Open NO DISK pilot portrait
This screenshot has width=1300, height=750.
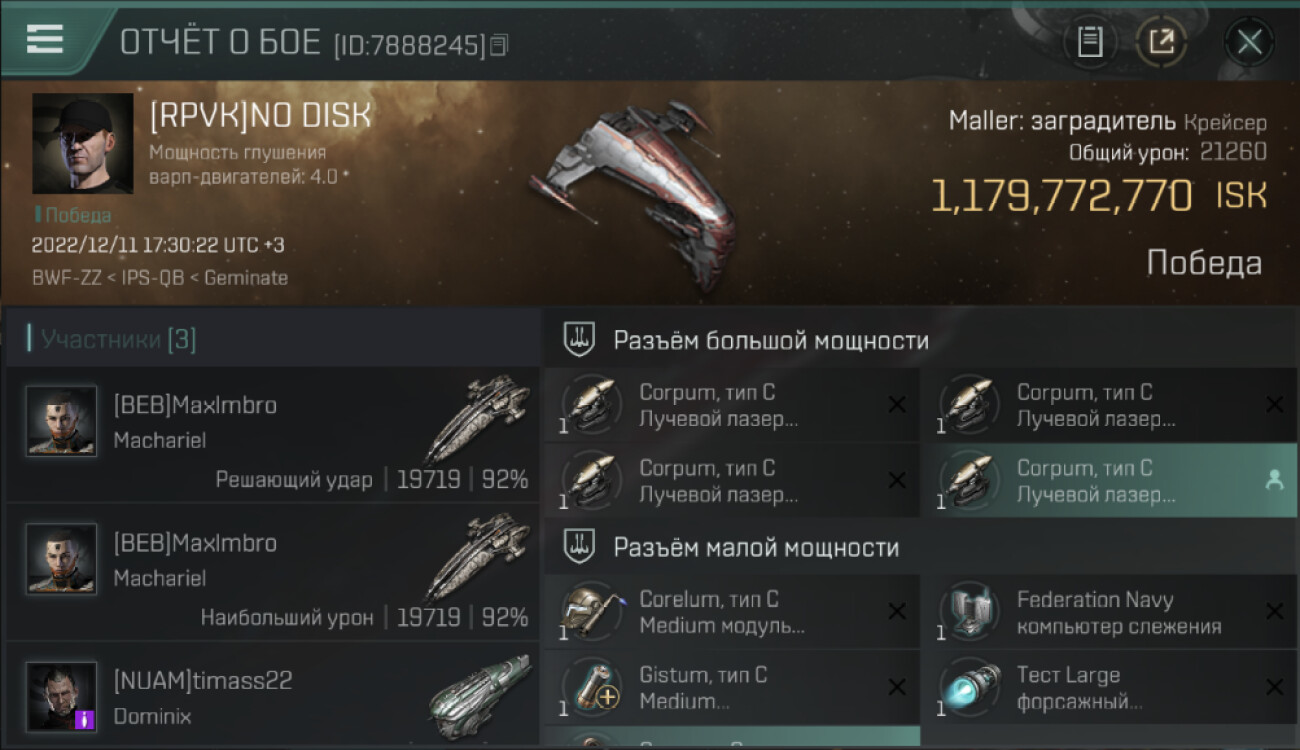pyautogui.click(x=82, y=143)
